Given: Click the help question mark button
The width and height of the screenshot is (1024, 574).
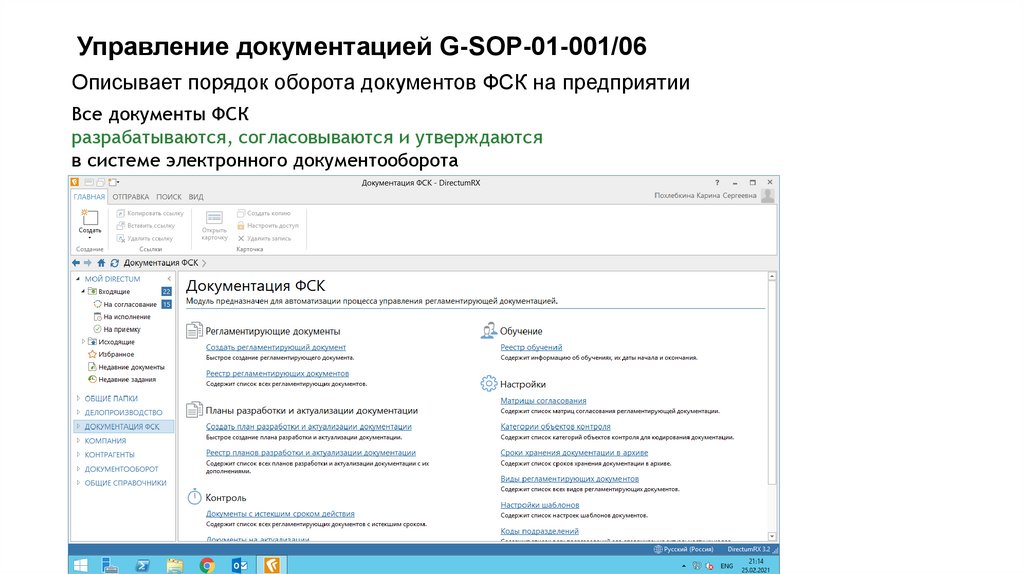Looking at the screenshot, I should coord(717,182).
